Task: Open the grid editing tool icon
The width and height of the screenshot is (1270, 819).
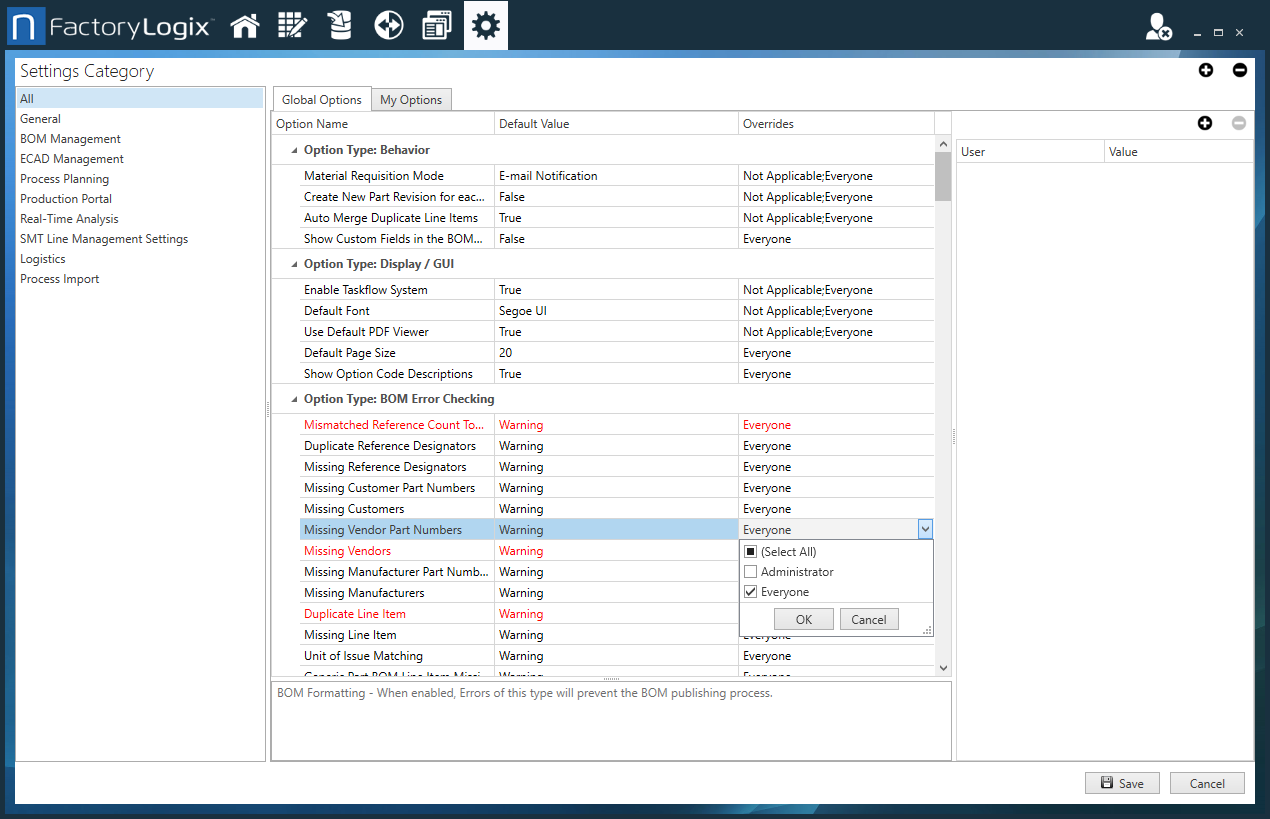Action: click(292, 25)
